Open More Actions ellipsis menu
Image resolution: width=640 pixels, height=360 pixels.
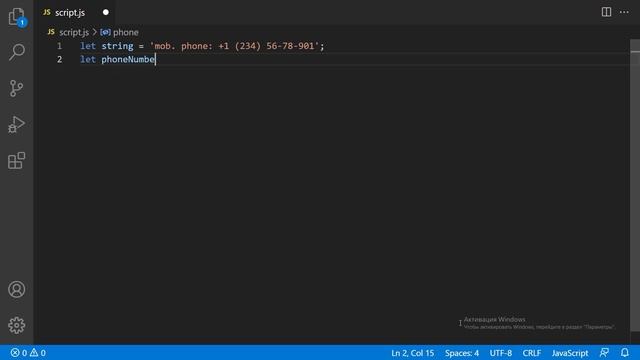[x=624, y=12]
